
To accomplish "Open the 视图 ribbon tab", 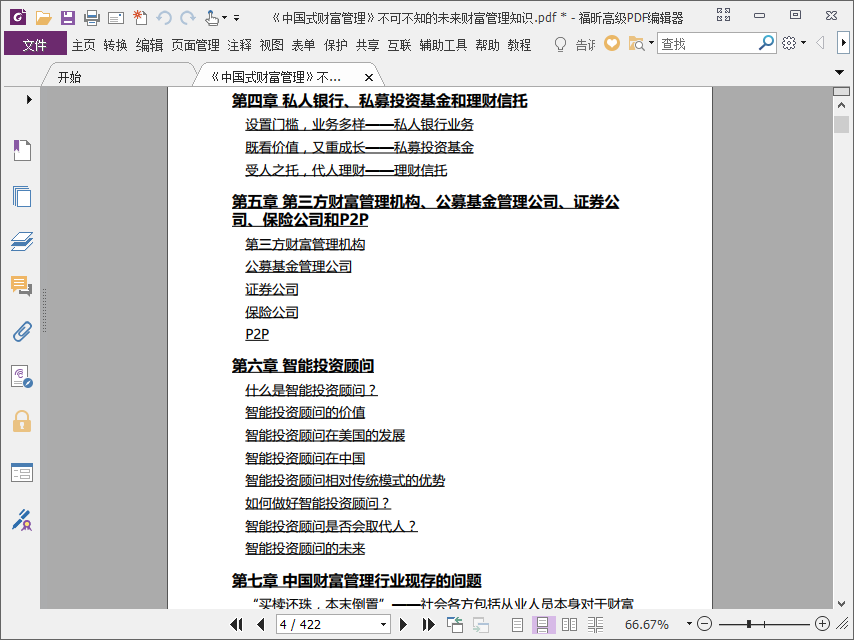I will (x=271, y=45).
